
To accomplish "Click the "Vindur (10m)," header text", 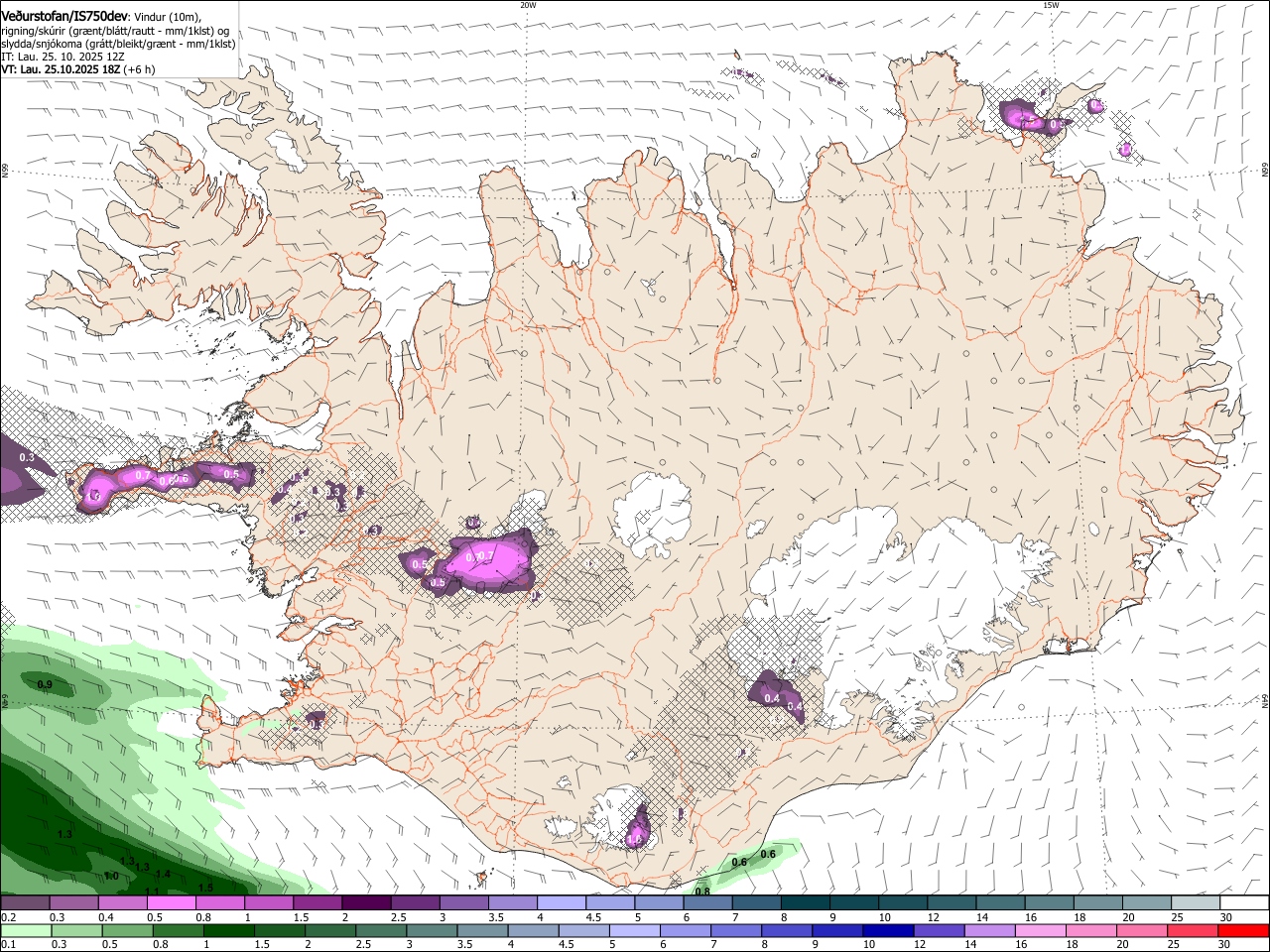I will pos(168,17).
